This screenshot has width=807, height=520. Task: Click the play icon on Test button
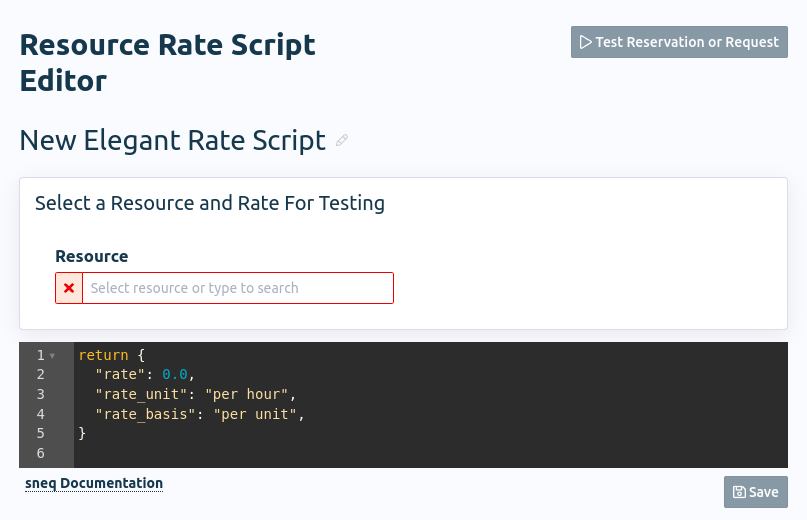point(585,42)
